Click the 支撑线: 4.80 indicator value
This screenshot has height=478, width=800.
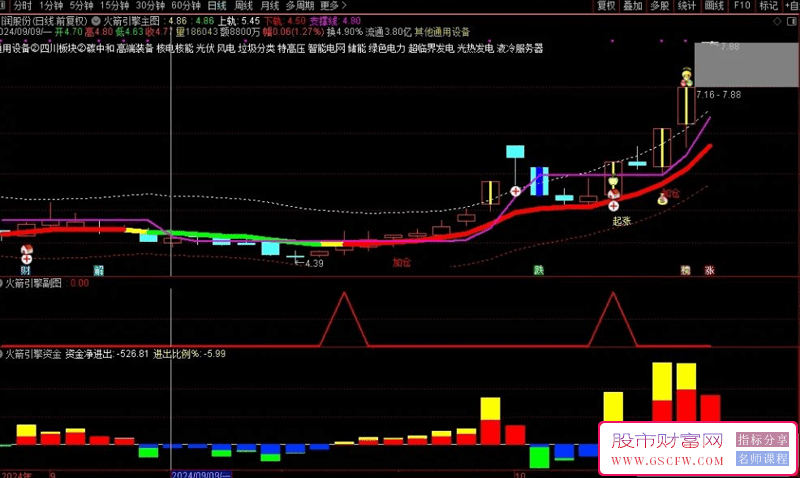[x=335, y=21]
